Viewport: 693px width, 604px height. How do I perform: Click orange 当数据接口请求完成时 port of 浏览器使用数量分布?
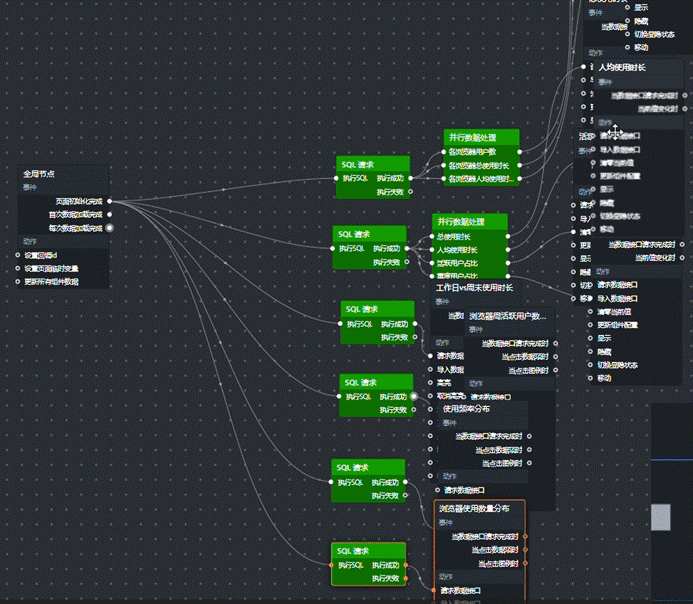(525, 536)
